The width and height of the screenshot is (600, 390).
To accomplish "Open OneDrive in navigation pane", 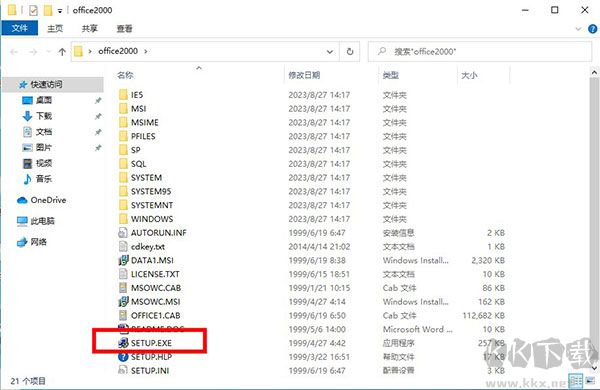I will (x=48, y=200).
